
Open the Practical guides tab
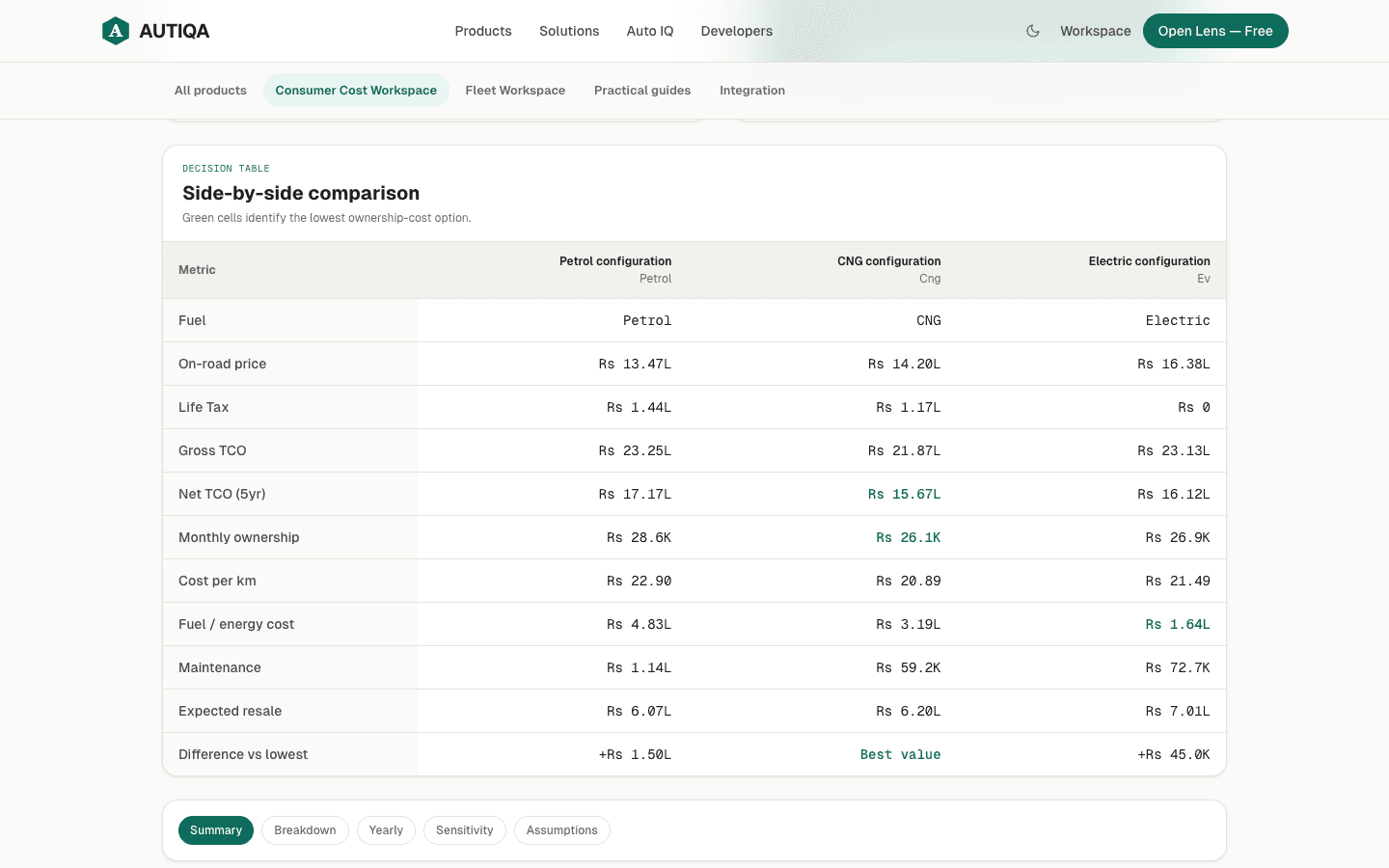642,91
